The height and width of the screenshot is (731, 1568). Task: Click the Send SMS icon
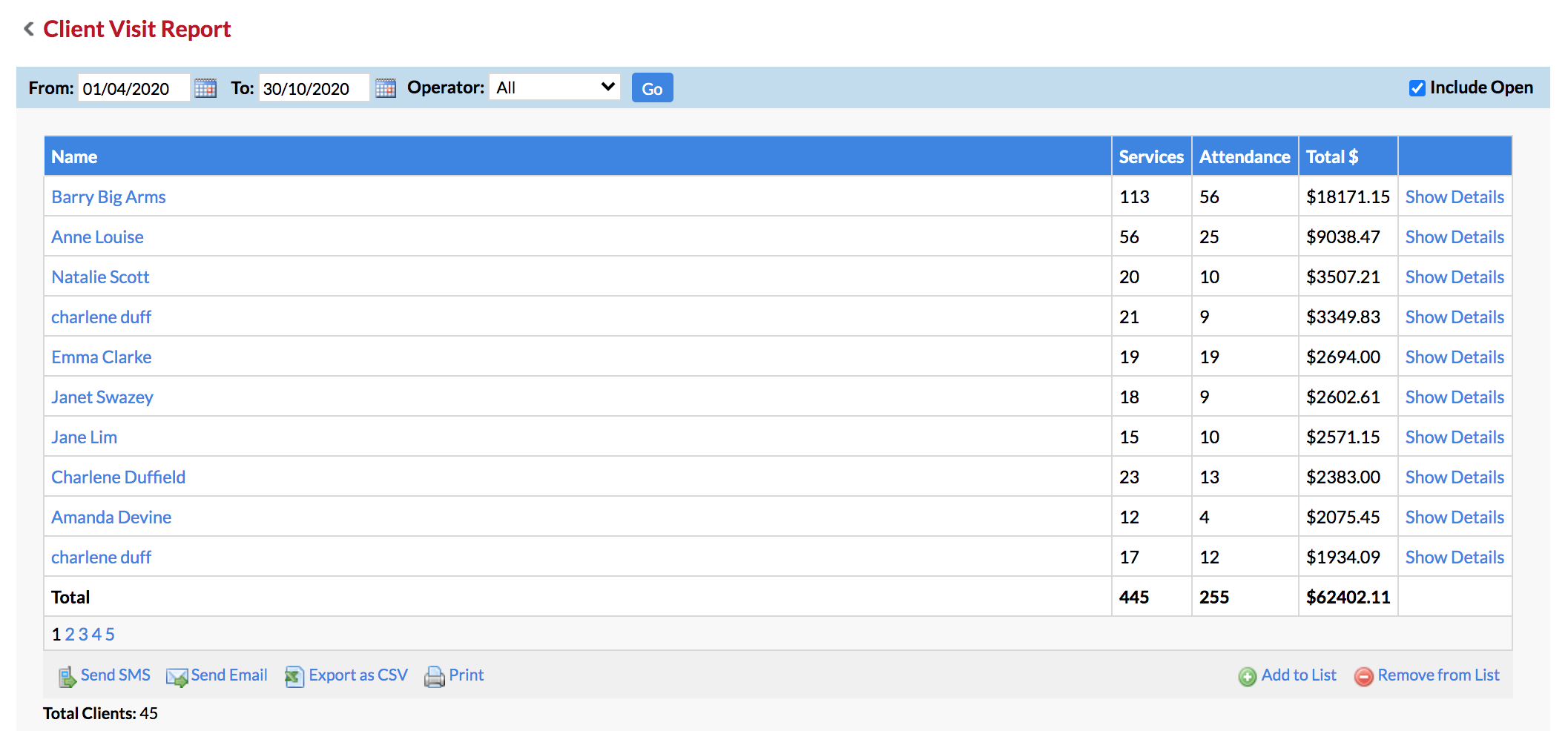point(67,676)
